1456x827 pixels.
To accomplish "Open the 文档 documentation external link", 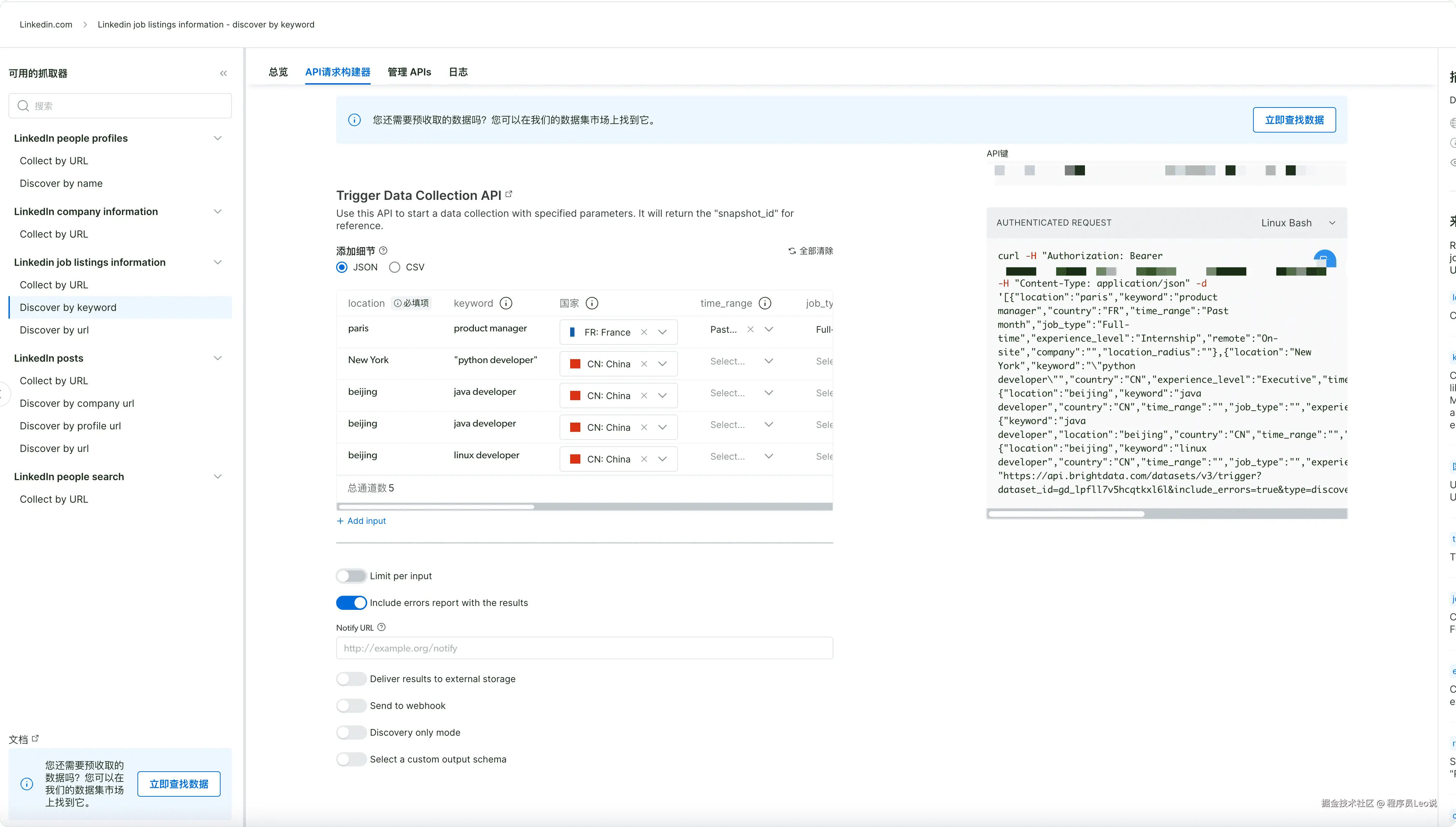I will (x=35, y=739).
